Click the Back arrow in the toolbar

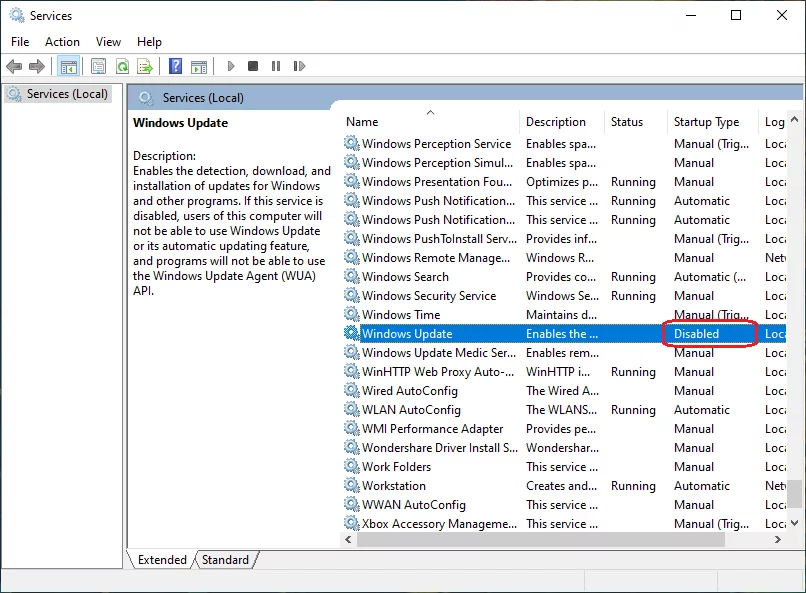tap(14, 66)
